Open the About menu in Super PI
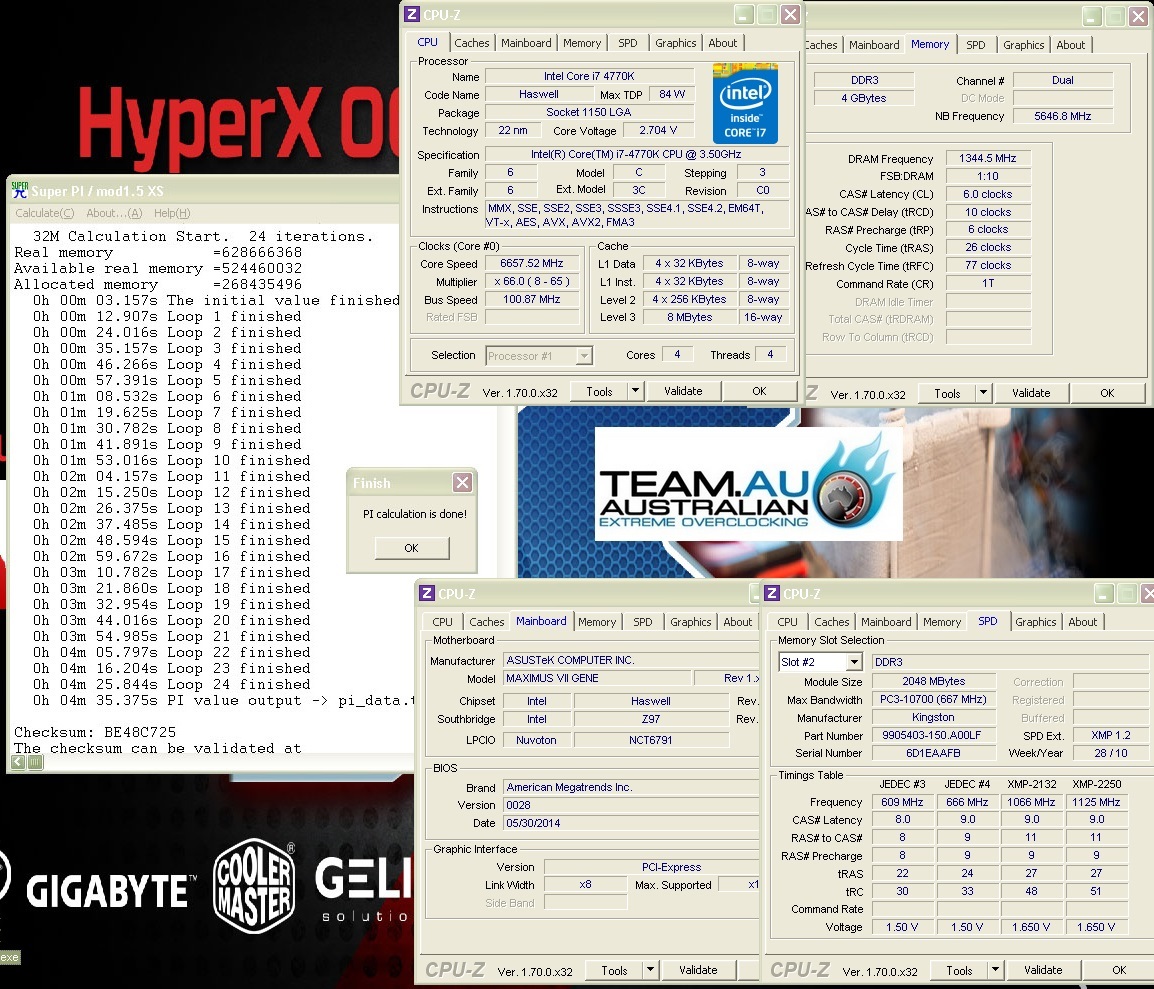1154x989 pixels. (x=114, y=213)
